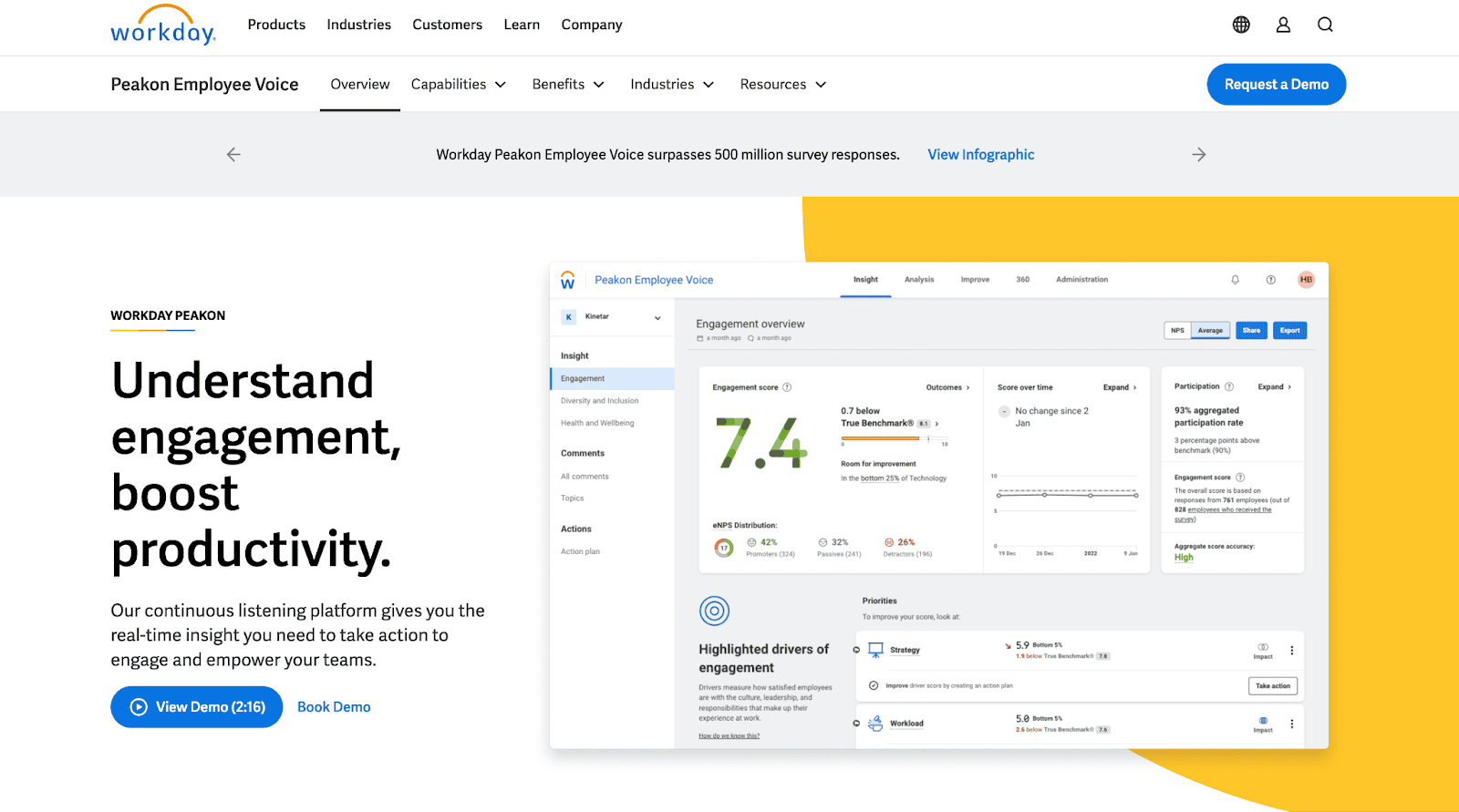Open Customers in top menu

(447, 25)
